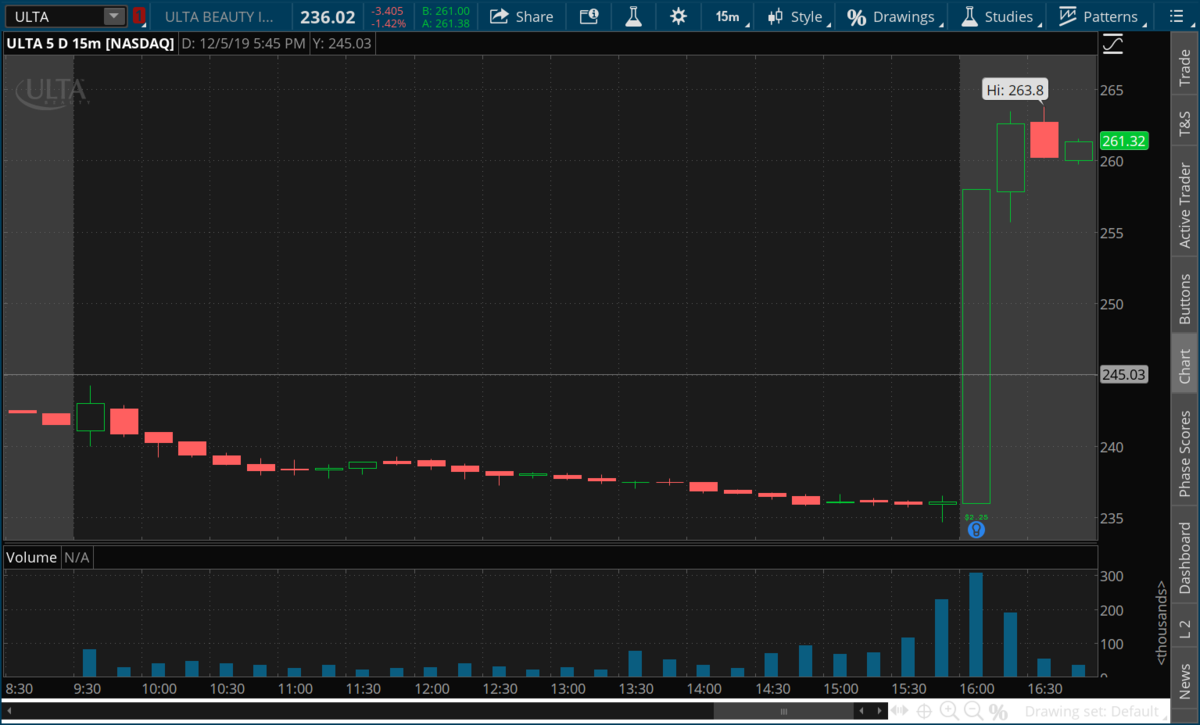Click the tallest volume bar at 16:00

[x=976, y=625]
